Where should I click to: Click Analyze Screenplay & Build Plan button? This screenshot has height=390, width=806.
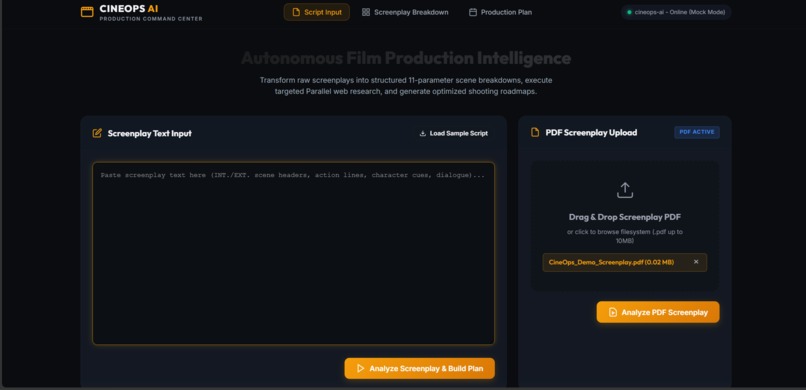pos(419,368)
